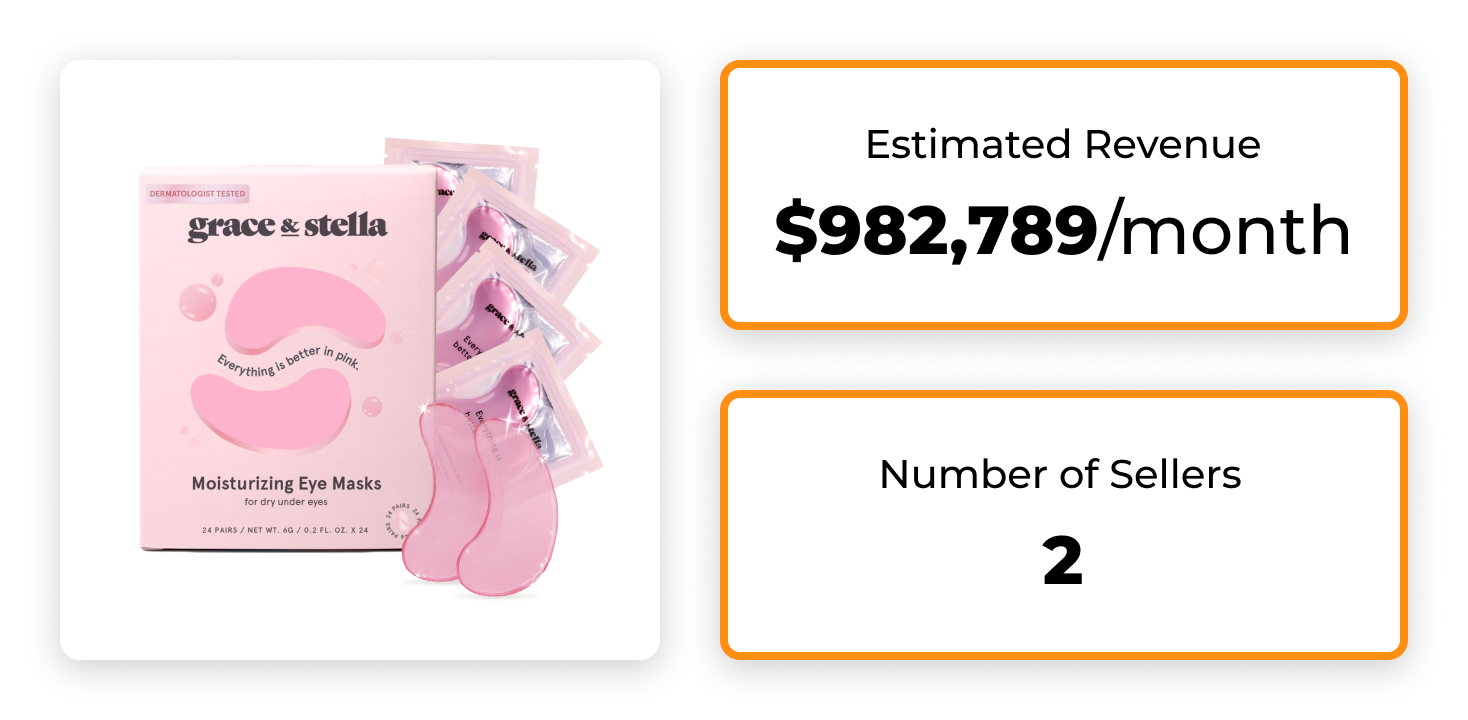
Task: Click the DERMATOLOGIST TESTED badge on box
Action: coord(196,193)
